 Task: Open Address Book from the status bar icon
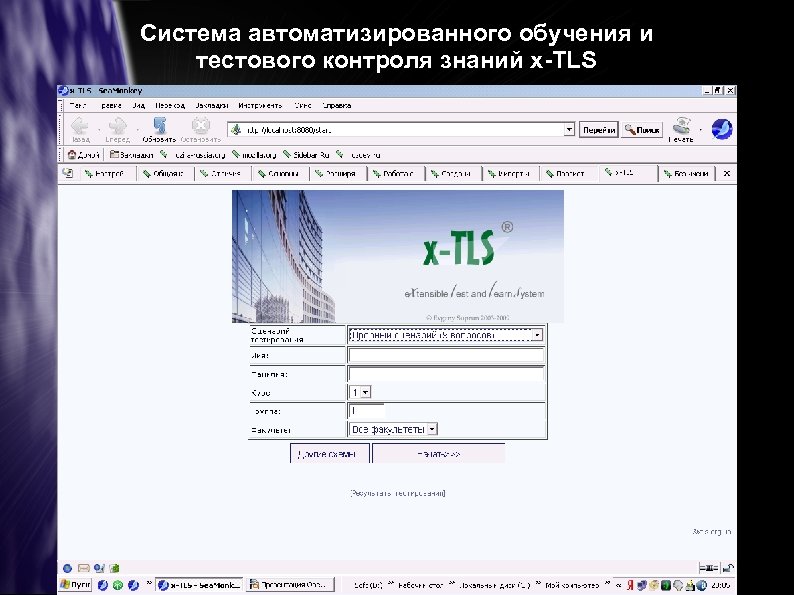coord(114,568)
